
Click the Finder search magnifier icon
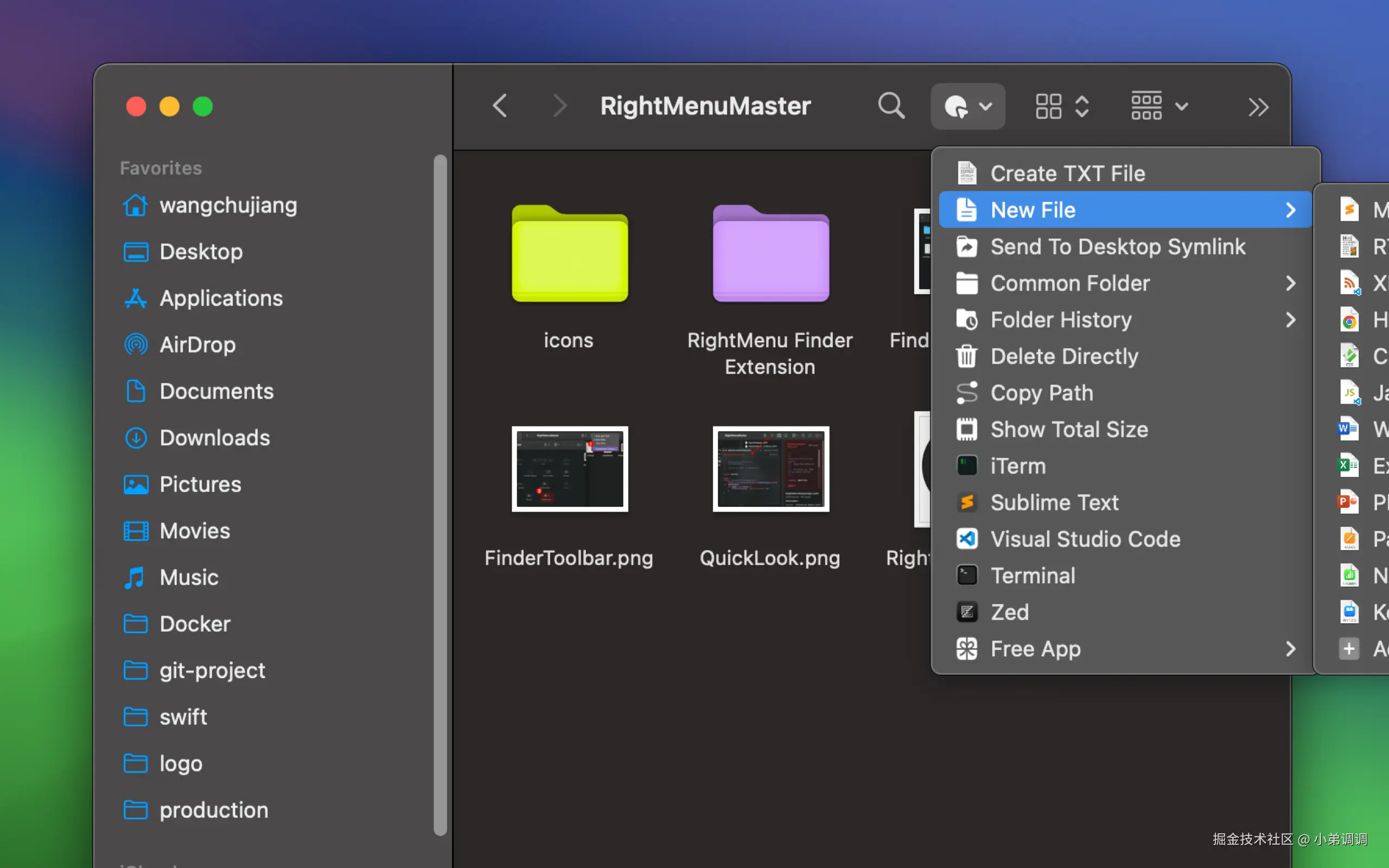(x=891, y=106)
